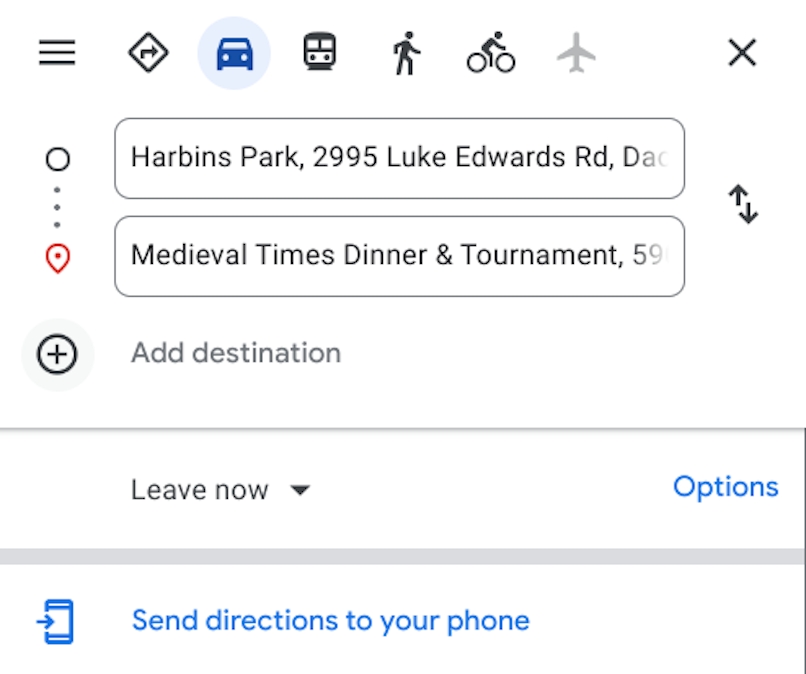Image resolution: width=806 pixels, height=674 pixels.
Task: Choose the walking directions icon
Action: point(404,53)
